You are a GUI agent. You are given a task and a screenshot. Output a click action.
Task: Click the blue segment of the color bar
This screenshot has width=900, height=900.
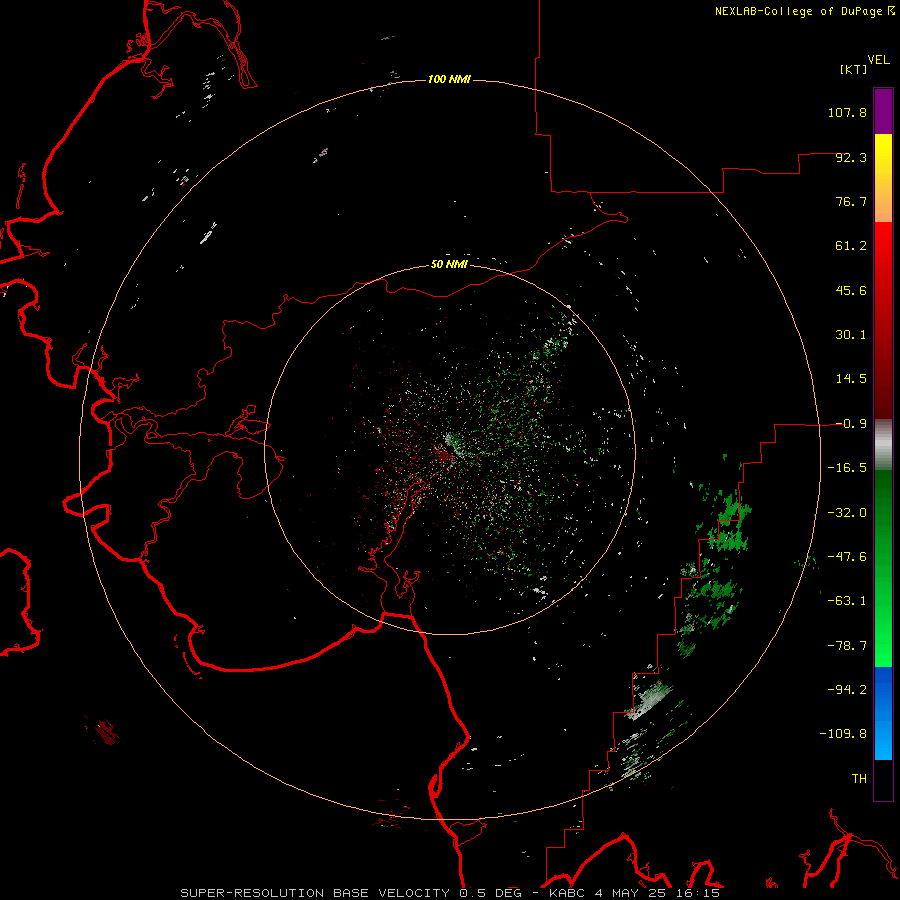[x=883, y=713]
